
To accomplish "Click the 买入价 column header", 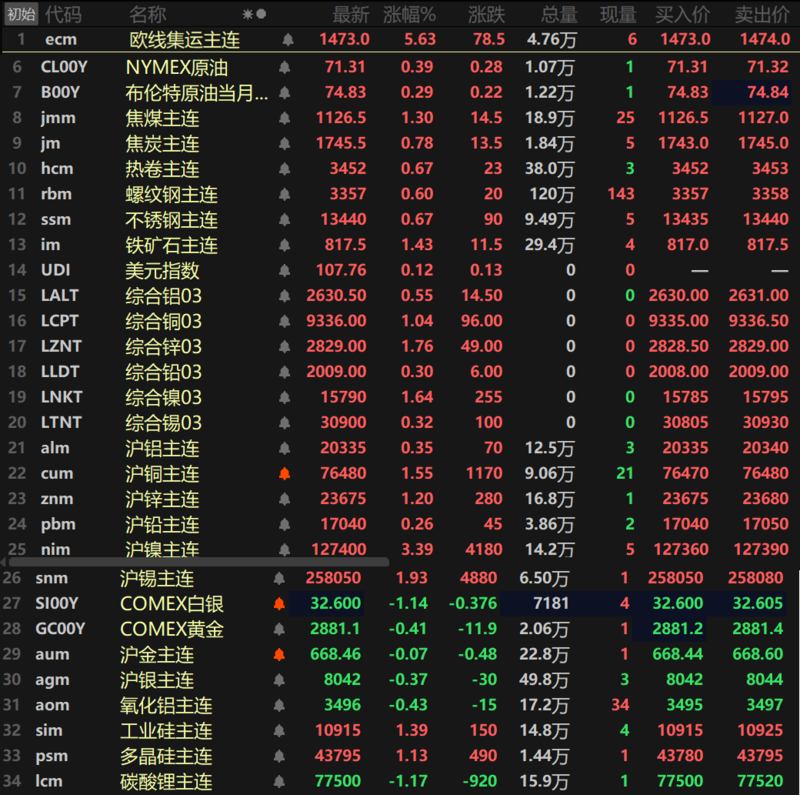I will click(683, 15).
